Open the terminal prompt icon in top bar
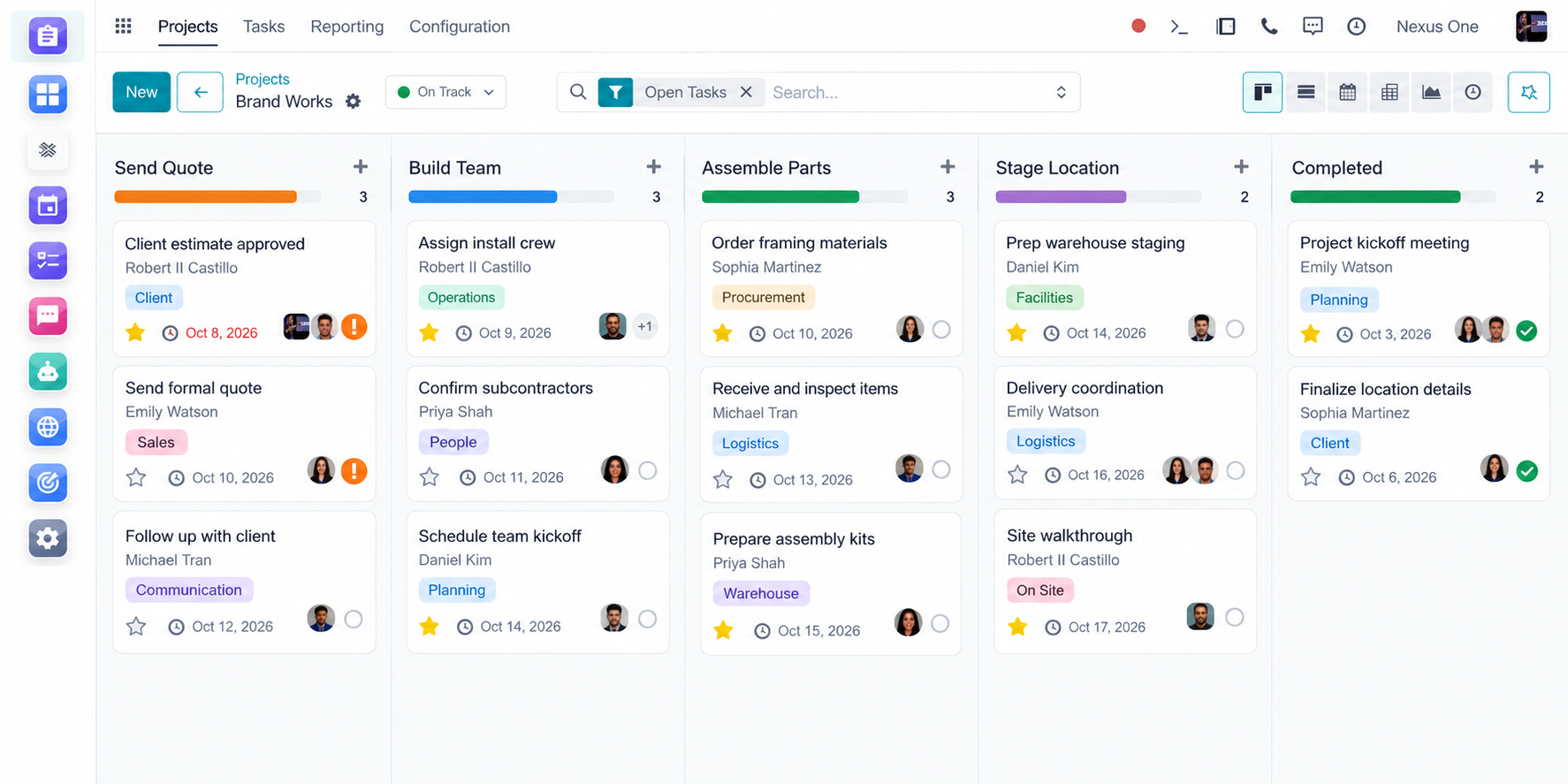 click(x=1179, y=27)
